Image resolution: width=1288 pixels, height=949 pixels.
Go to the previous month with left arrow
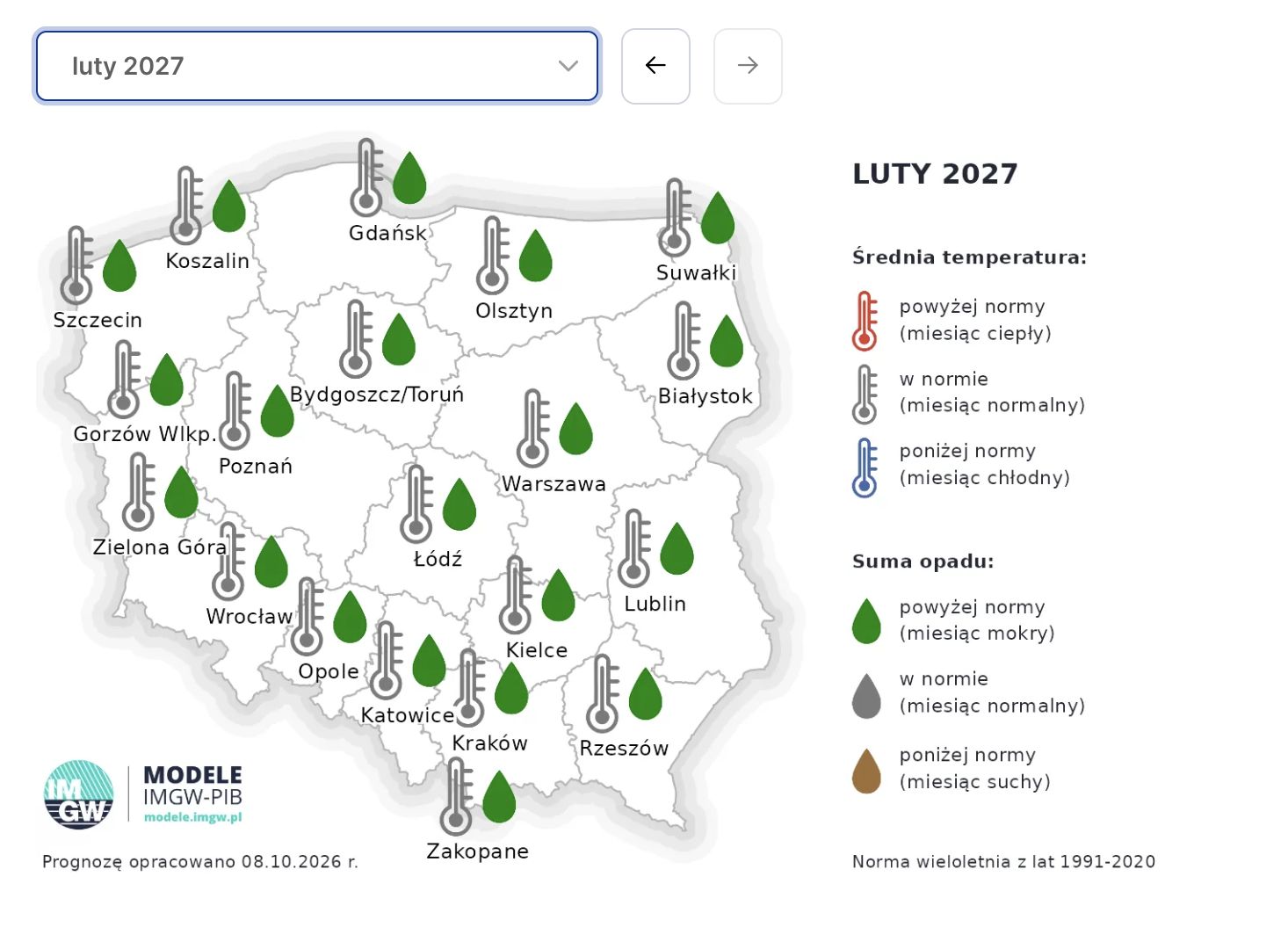tap(655, 66)
